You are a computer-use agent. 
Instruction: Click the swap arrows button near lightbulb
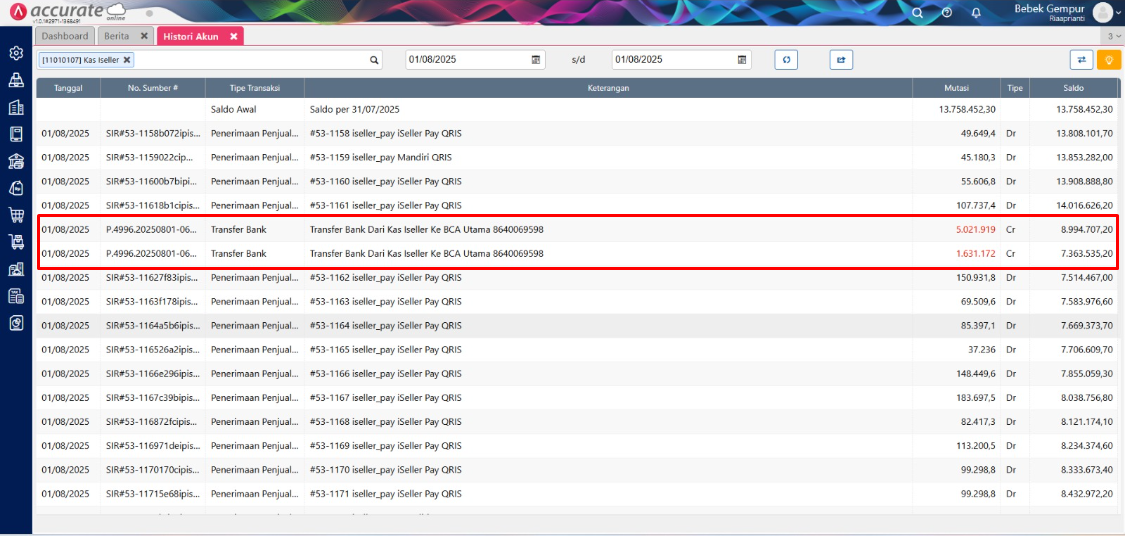1081,60
